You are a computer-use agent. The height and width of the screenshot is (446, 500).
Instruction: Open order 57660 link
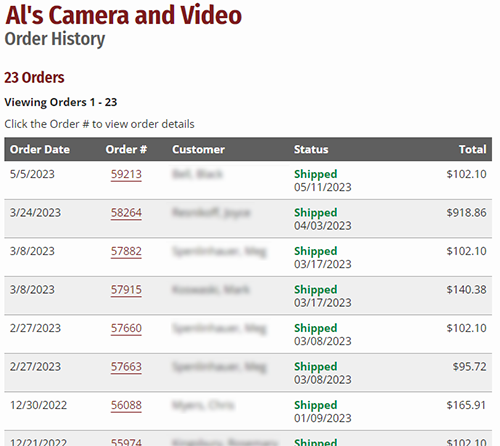point(126,328)
